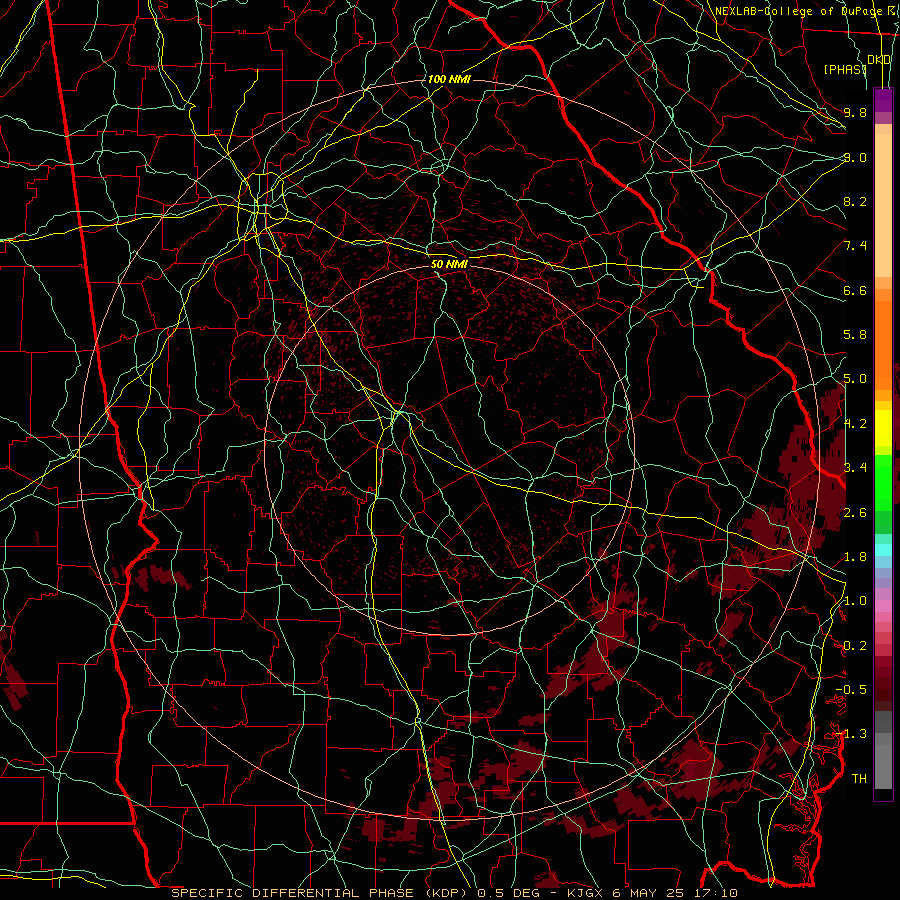The width and height of the screenshot is (900, 900).
Task: Click the 17:10 timestamp in the caption
Action: tap(715, 893)
